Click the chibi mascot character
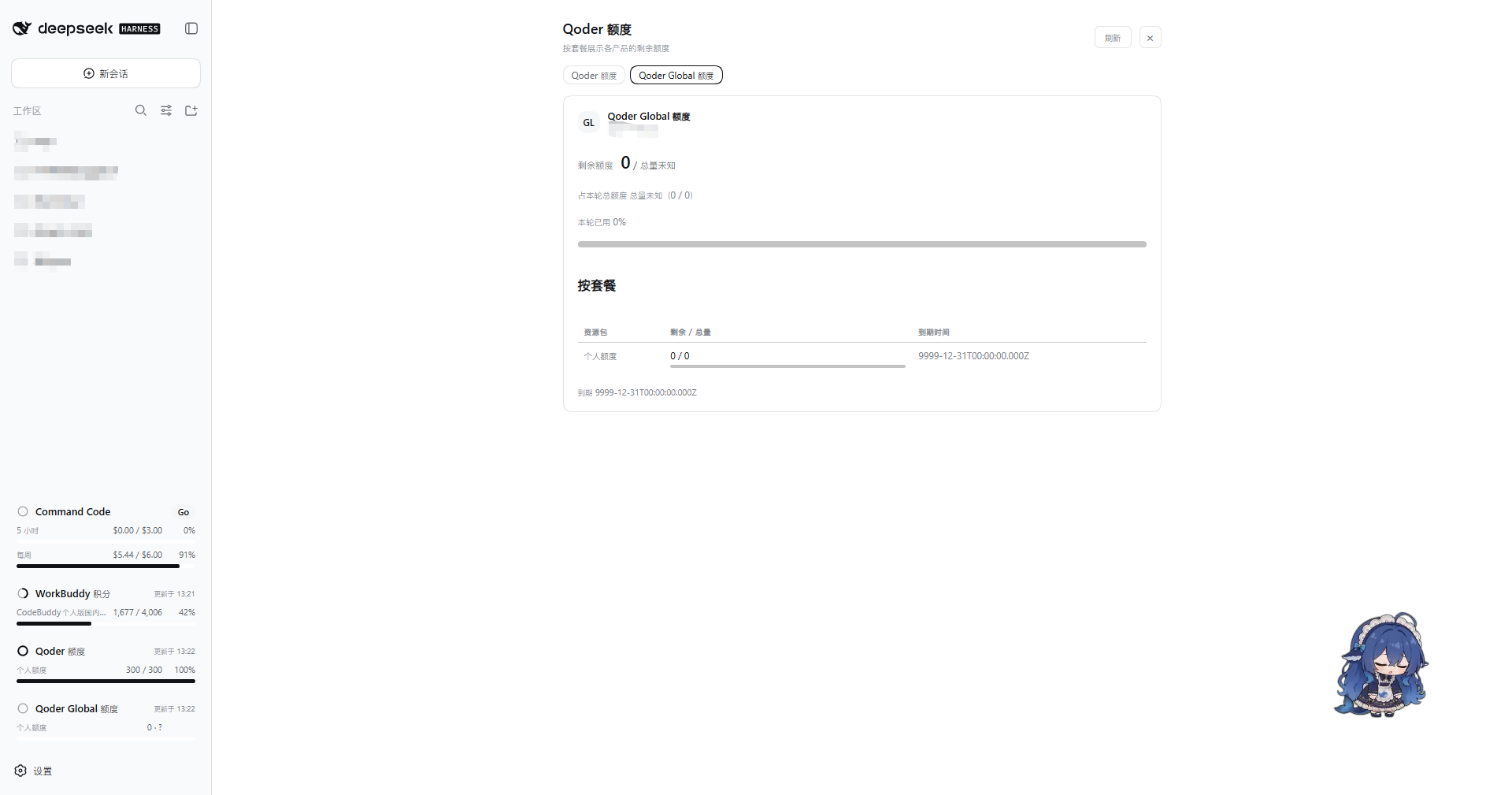The image size is (1512, 795). (1382, 664)
